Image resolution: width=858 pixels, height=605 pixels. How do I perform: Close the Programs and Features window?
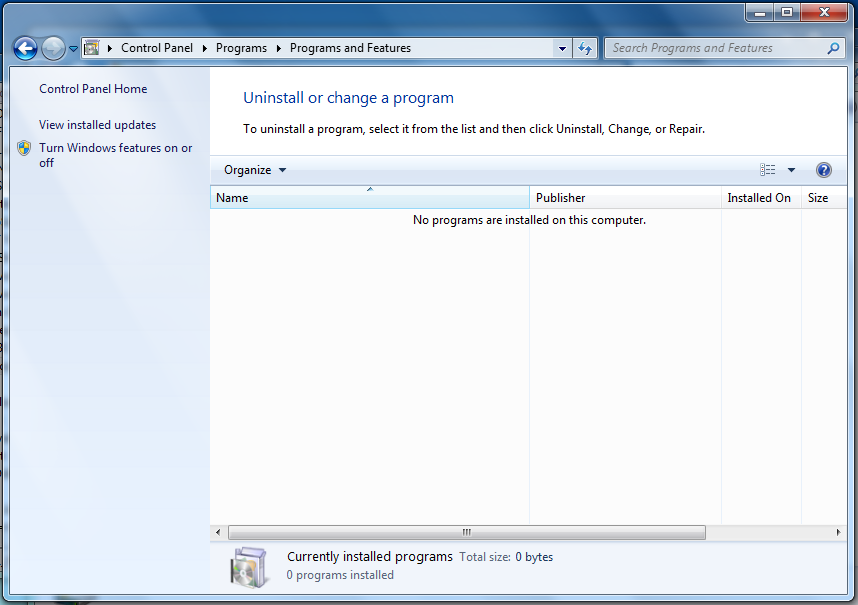(x=825, y=13)
